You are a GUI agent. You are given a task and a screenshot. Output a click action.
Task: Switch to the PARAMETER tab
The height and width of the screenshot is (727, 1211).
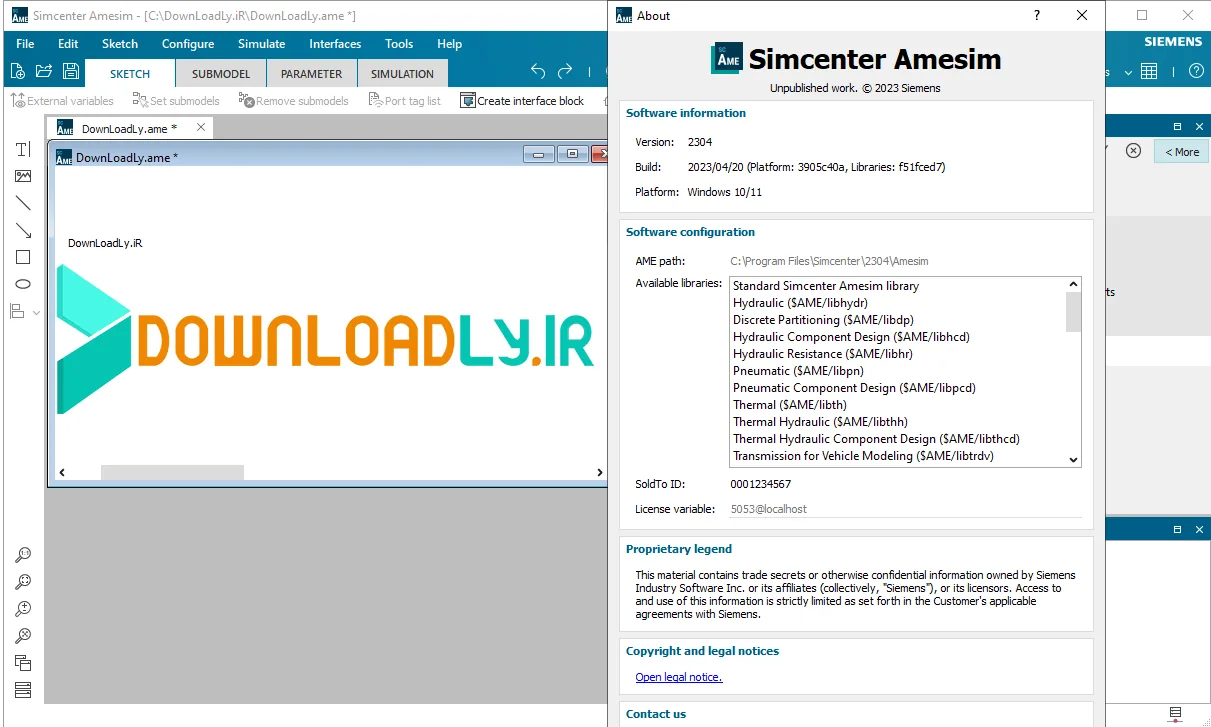tap(311, 74)
